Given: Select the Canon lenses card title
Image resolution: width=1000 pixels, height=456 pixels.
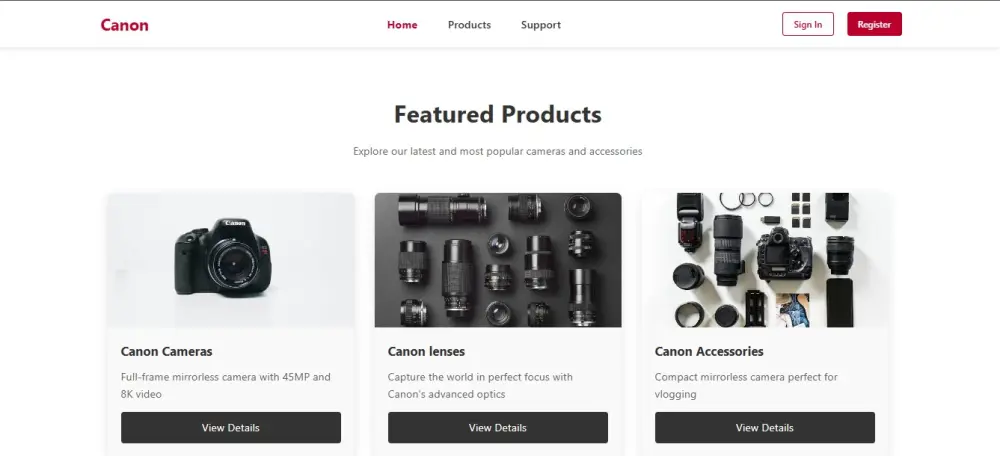Looking at the screenshot, I should (x=426, y=352).
